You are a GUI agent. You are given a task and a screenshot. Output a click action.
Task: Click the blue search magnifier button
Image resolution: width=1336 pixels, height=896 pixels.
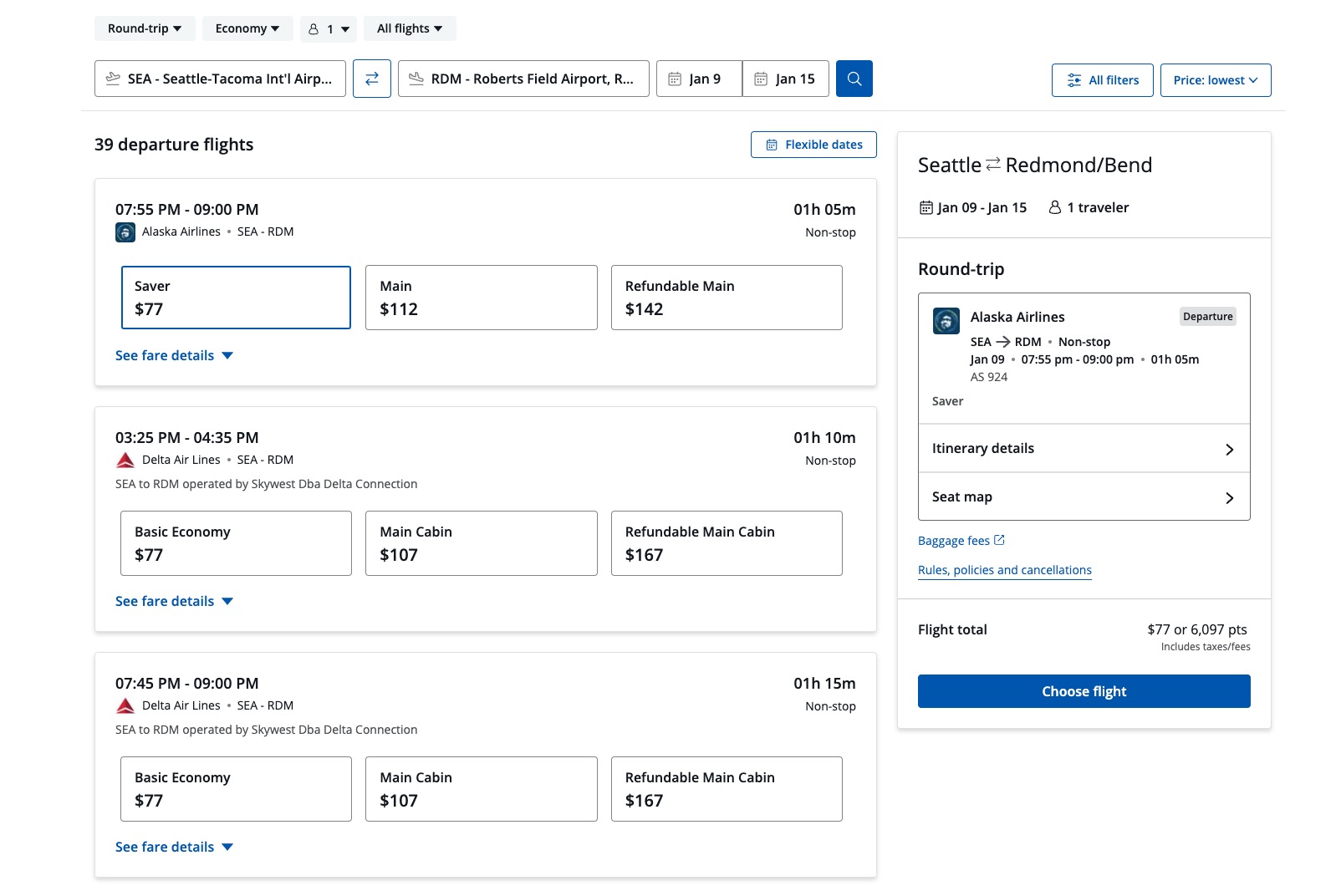[x=854, y=79]
